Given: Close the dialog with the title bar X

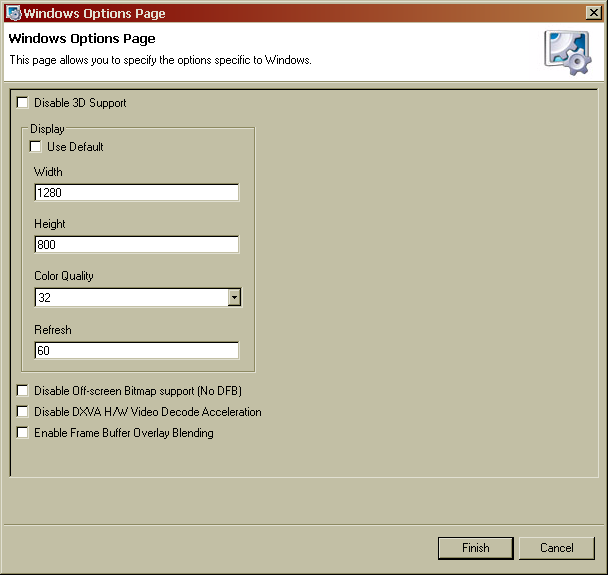Looking at the screenshot, I should 594,13.
